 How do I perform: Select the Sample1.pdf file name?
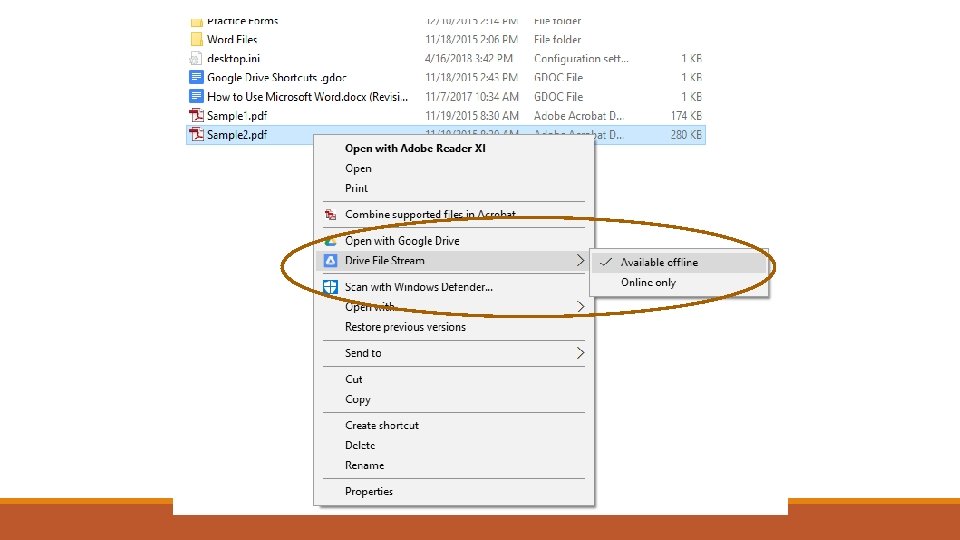click(237, 115)
